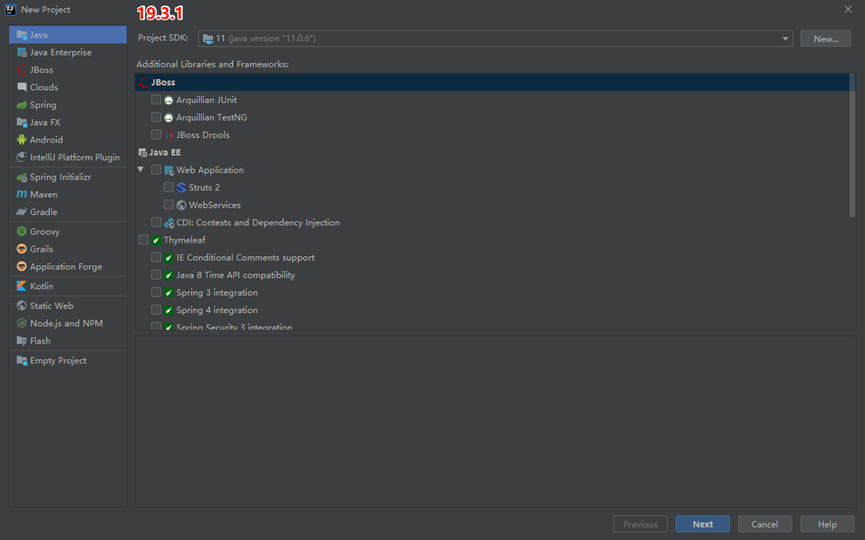Viewport: 865px width, 540px height.
Task: Click the New... SDK button
Action: click(x=825, y=39)
